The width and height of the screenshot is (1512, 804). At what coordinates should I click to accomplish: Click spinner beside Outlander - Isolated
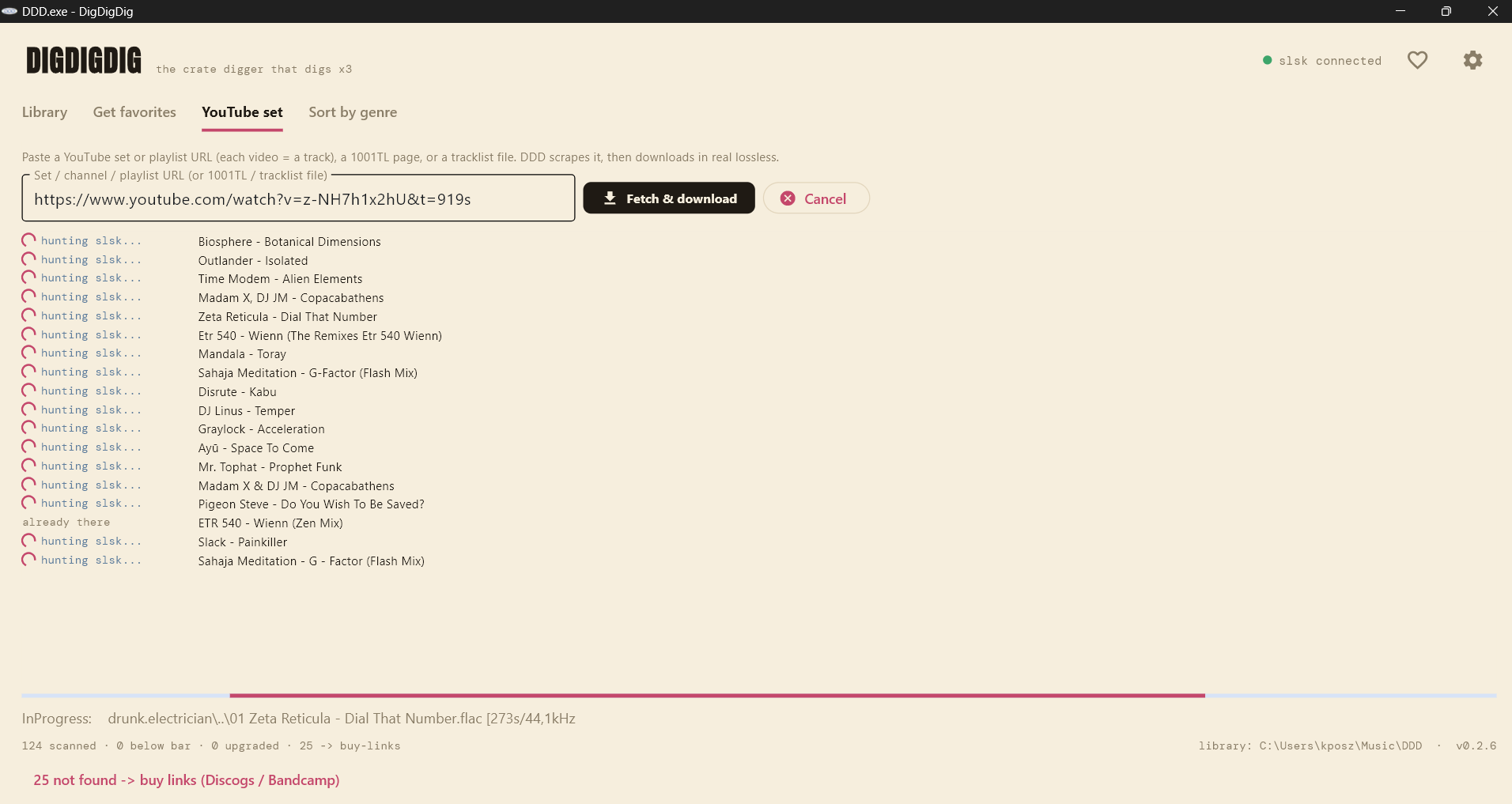[29, 259]
